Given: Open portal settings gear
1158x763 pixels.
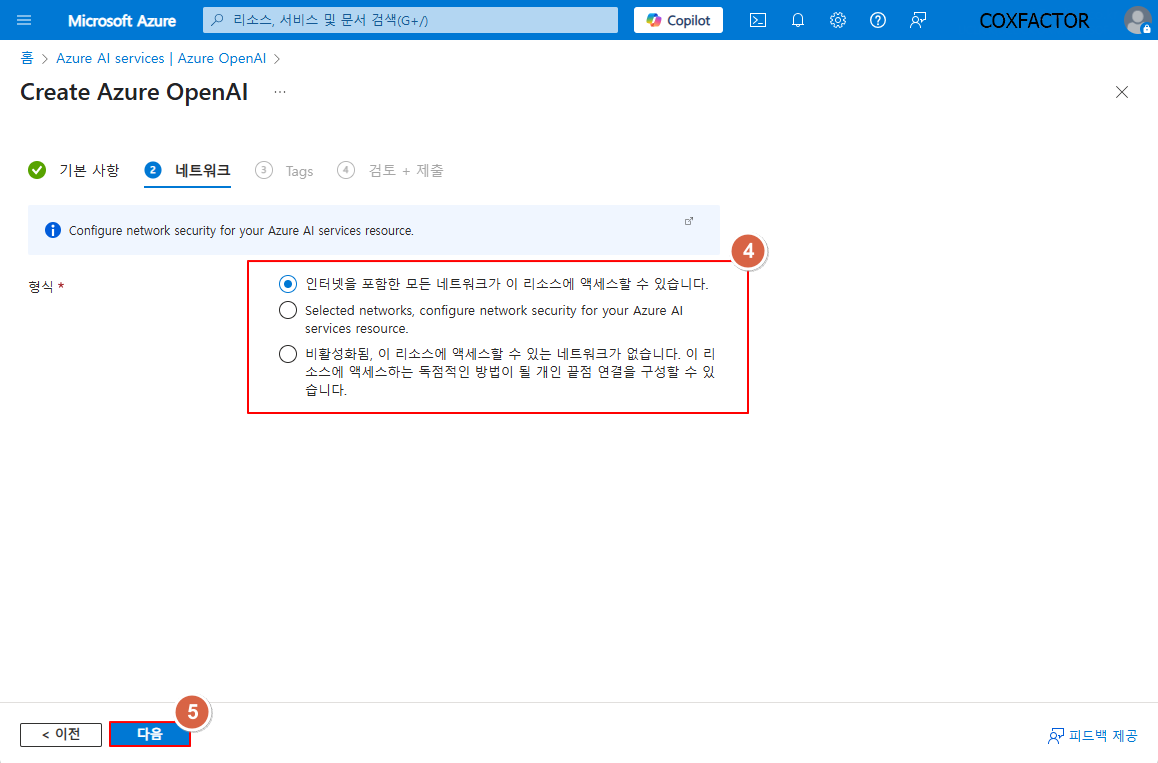Looking at the screenshot, I should click(x=837, y=20).
